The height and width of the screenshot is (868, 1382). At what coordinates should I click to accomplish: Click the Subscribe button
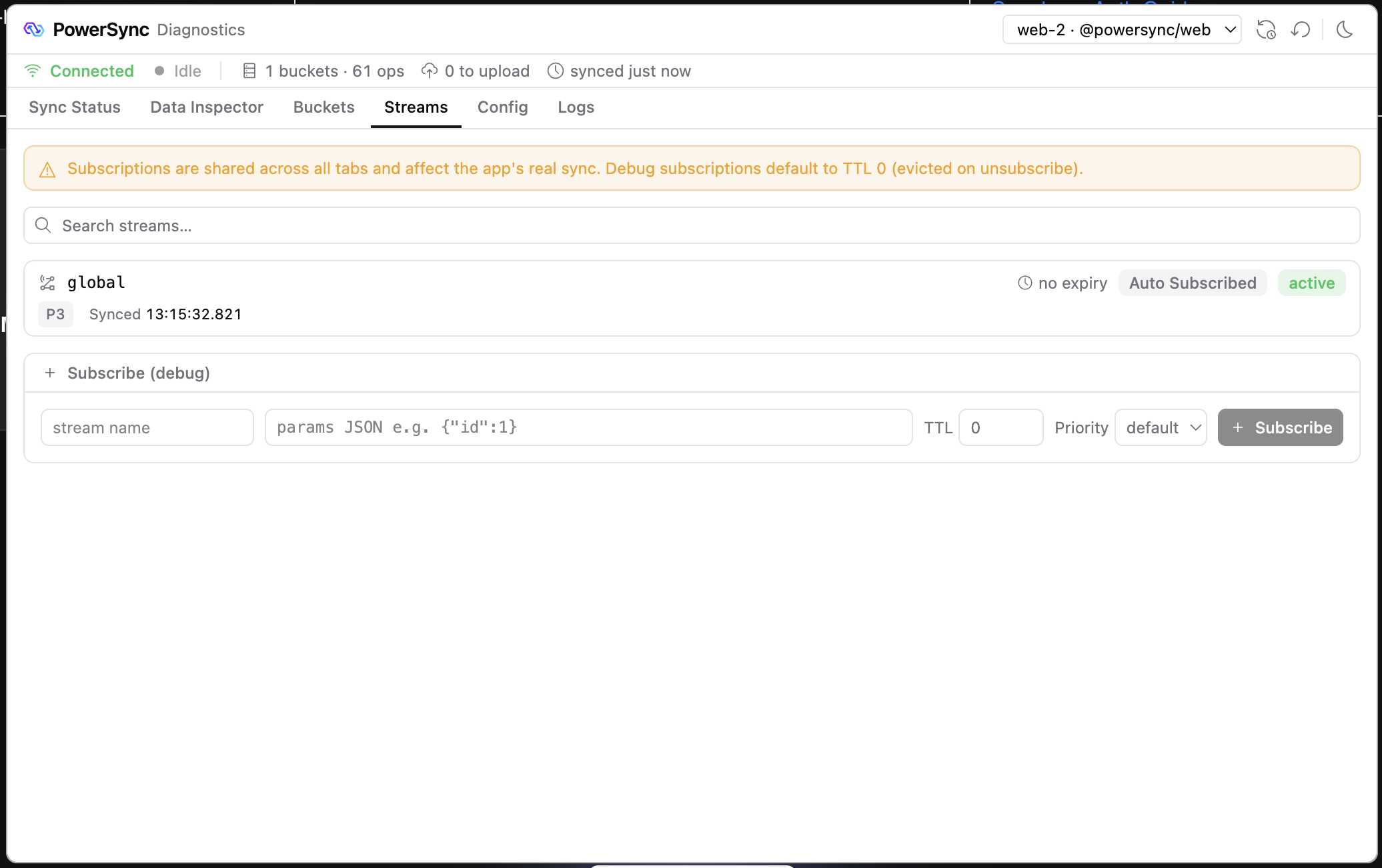tap(1280, 427)
